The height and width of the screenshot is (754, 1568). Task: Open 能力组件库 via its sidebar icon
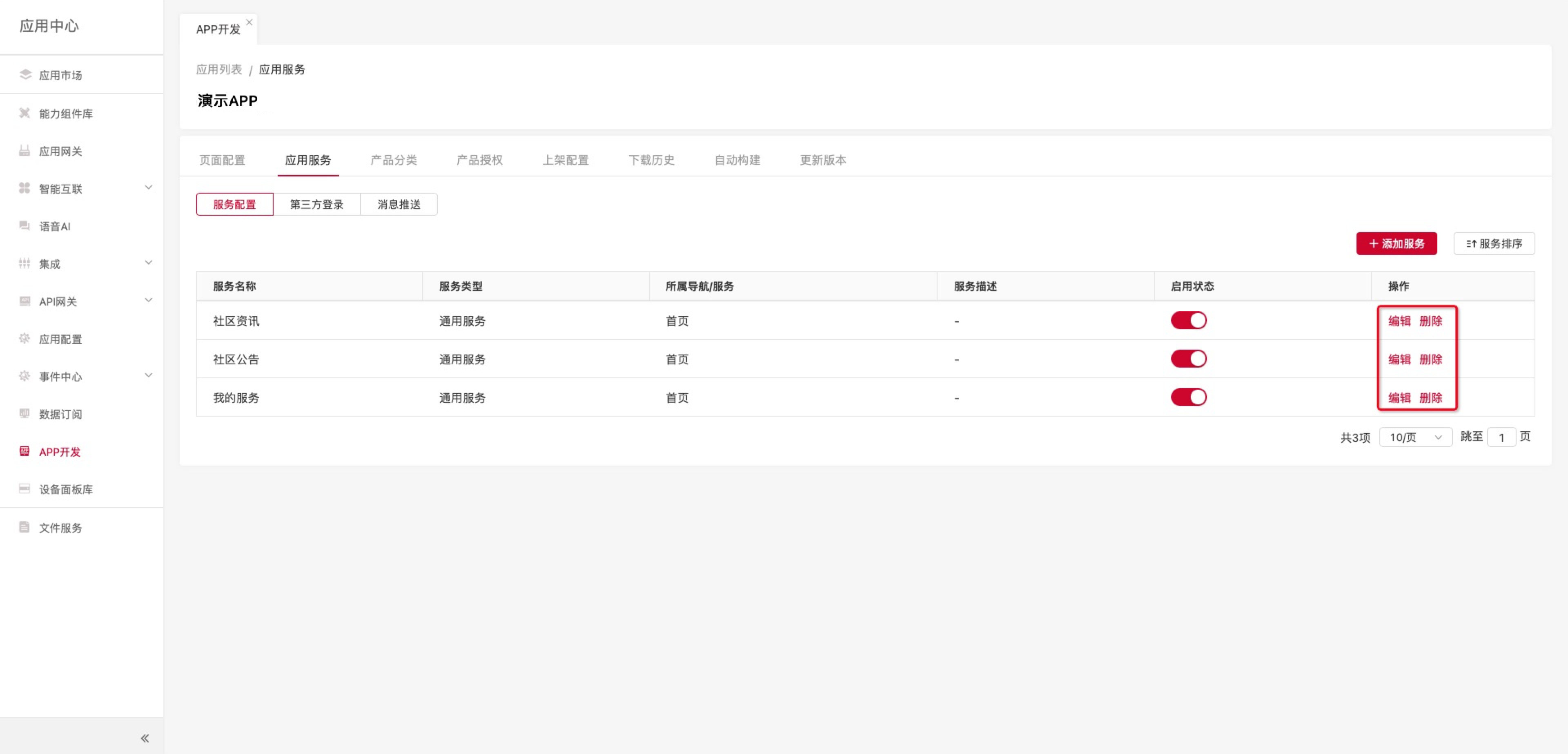(x=25, y=113)
